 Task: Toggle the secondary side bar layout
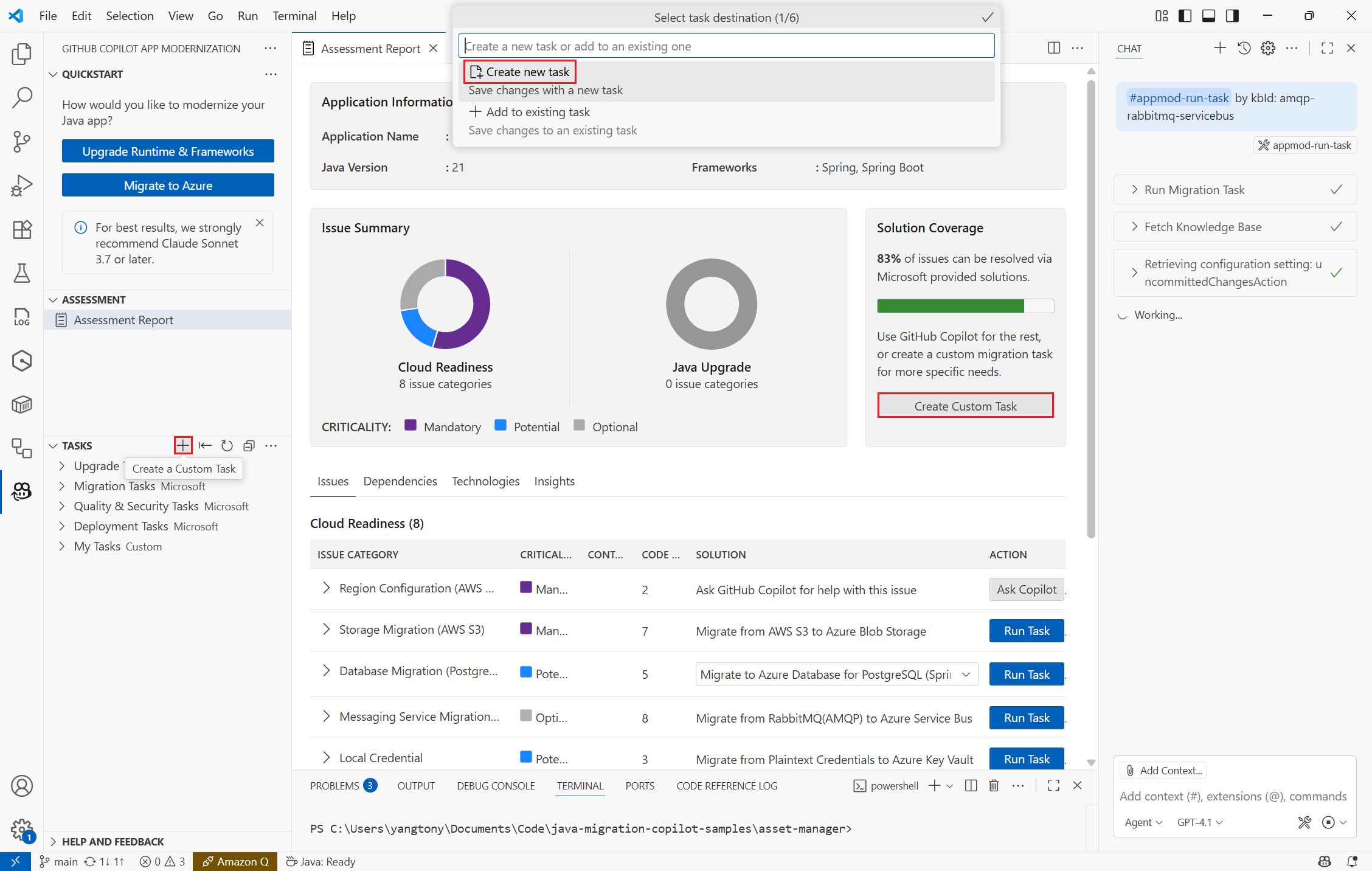click(1232, 16)
